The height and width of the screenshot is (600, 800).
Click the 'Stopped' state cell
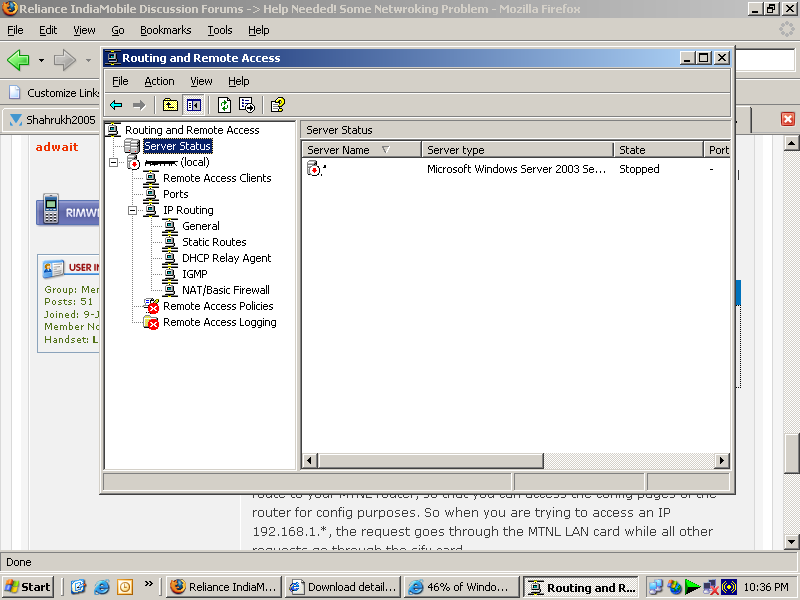click(639, 169)
